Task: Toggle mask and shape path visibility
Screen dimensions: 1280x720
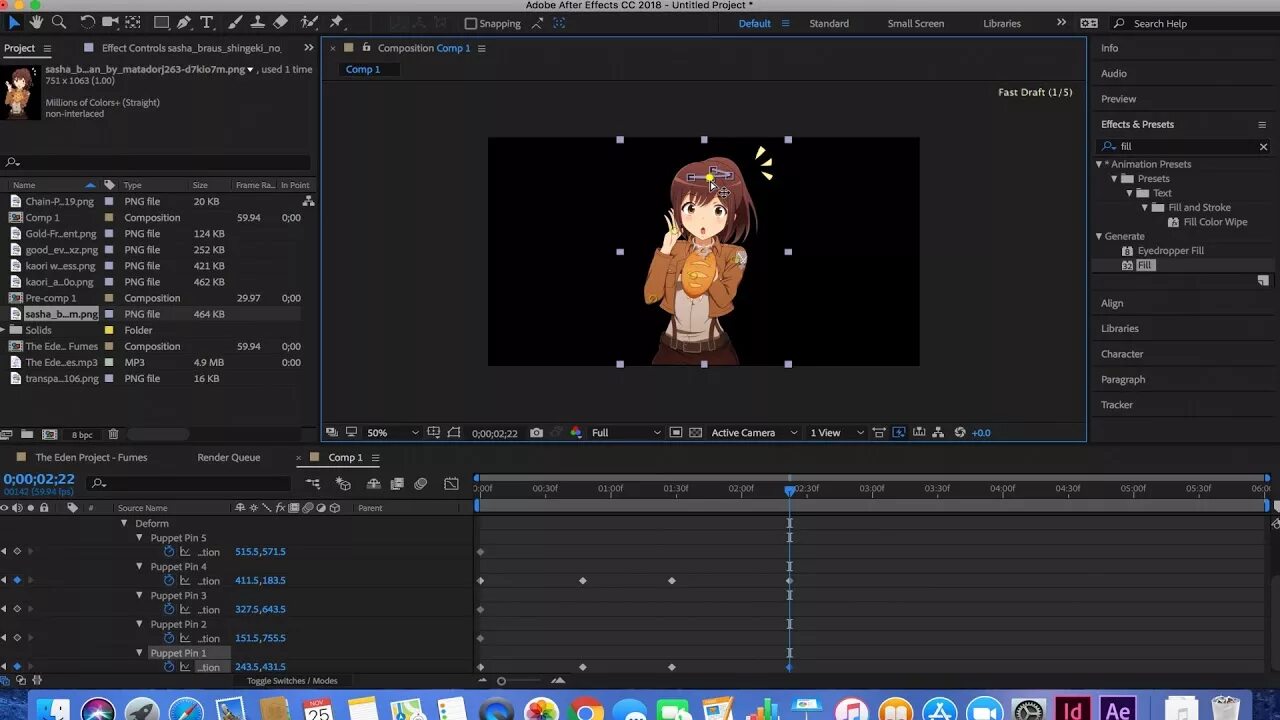Action: click(454, 433)
